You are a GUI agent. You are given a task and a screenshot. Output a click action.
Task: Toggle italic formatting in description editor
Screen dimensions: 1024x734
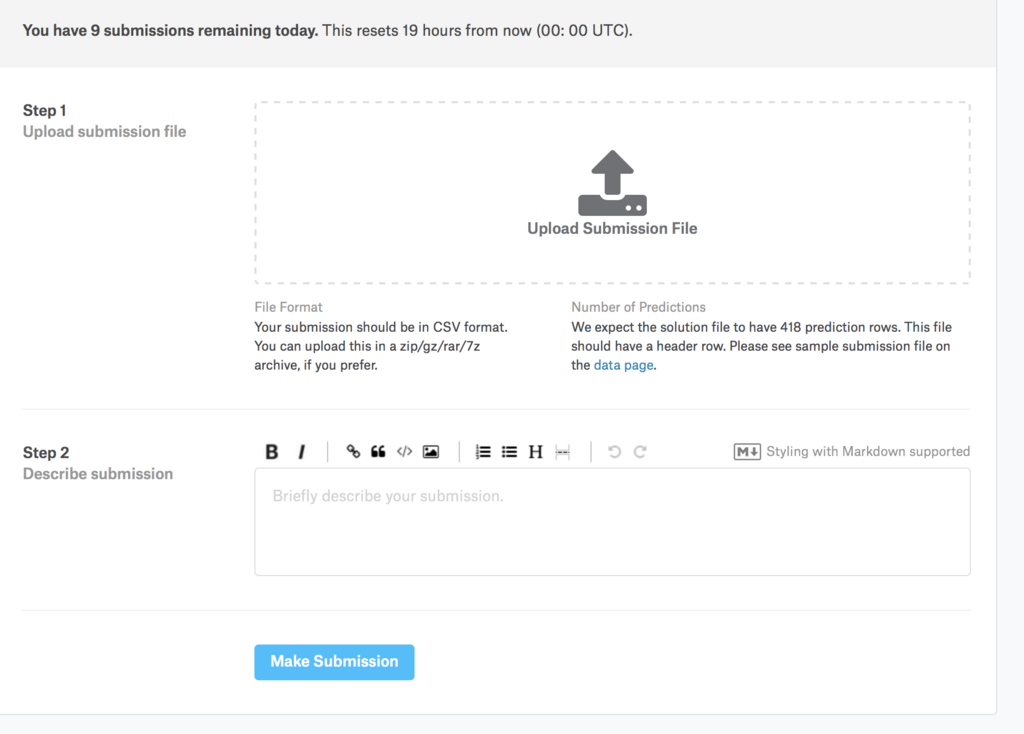[x=301, y=452]
